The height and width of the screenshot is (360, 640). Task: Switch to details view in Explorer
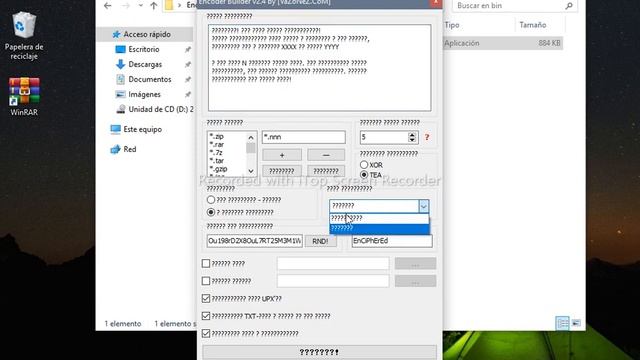562,323
